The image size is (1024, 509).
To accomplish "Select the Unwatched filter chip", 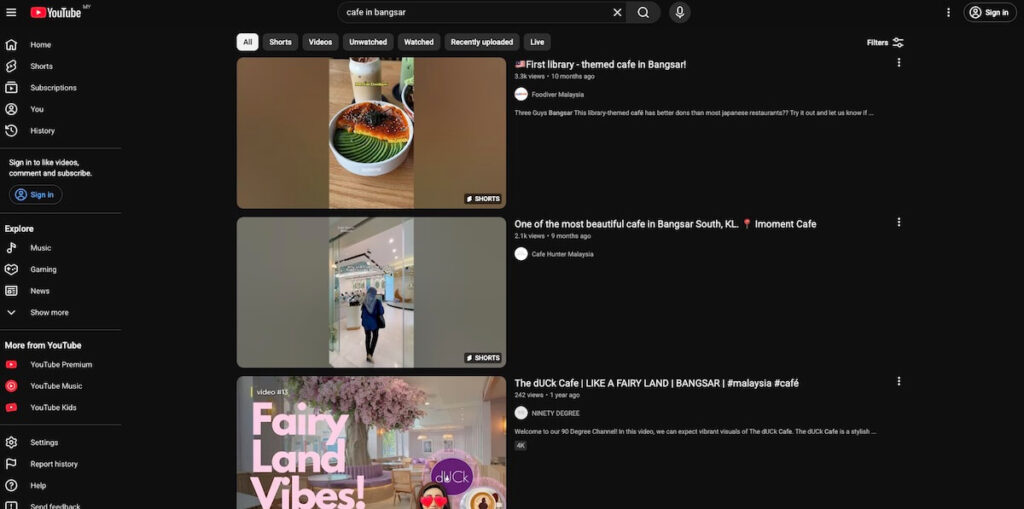I will 368,42.
